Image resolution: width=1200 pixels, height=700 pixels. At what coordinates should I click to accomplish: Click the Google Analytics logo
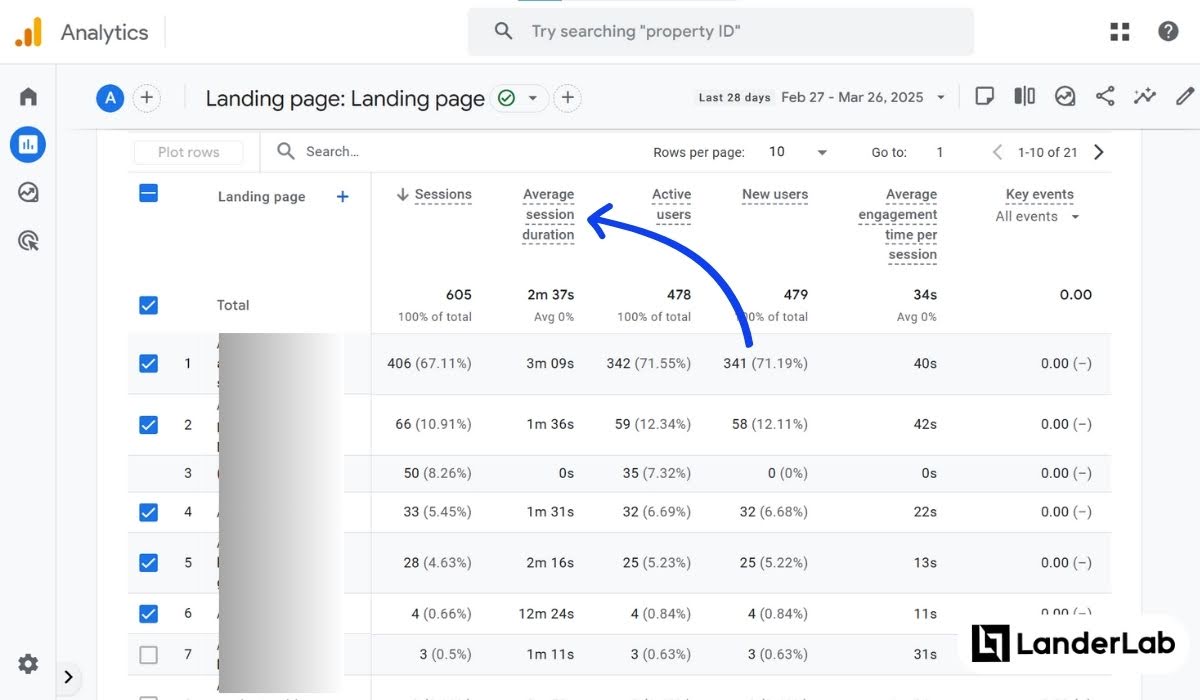pyautogui.click(x=28, y=32)
